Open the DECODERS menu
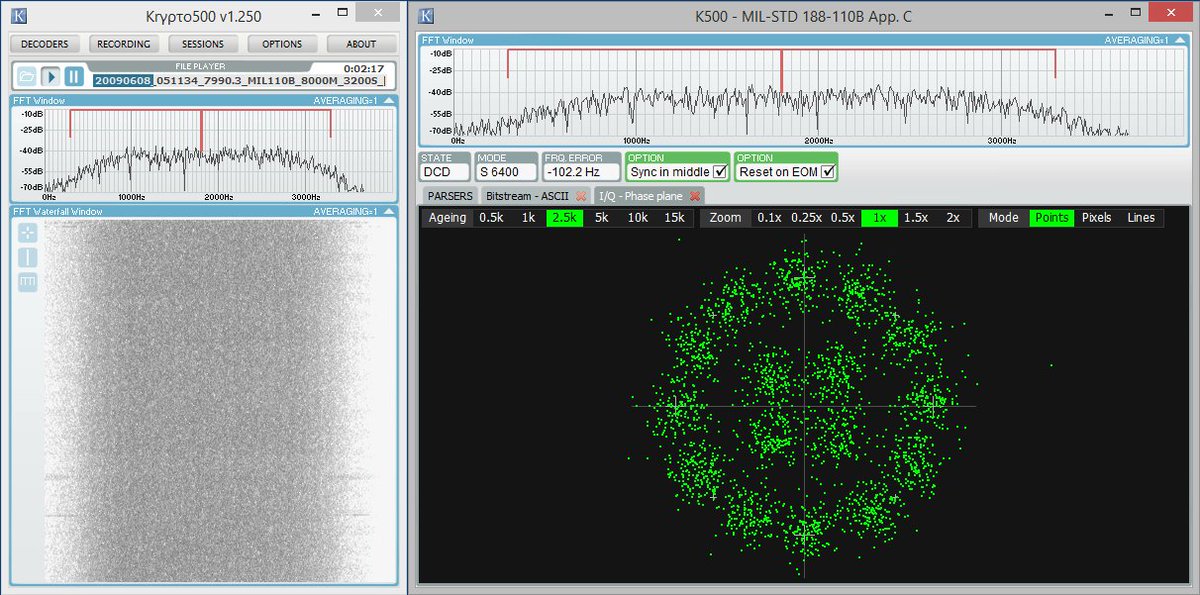This screenshot has width=1200, height=595. [45, 43]
